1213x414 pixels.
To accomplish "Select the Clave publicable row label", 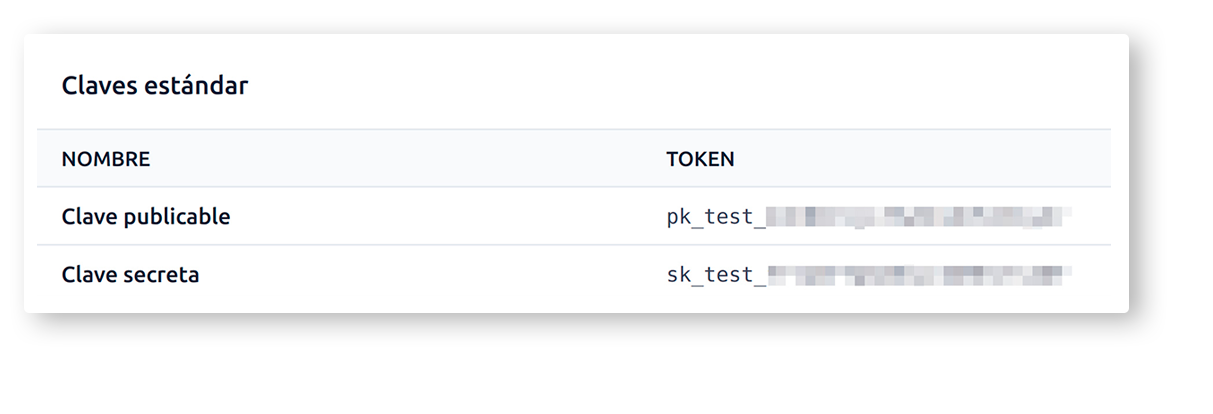I will pos(146,217).
